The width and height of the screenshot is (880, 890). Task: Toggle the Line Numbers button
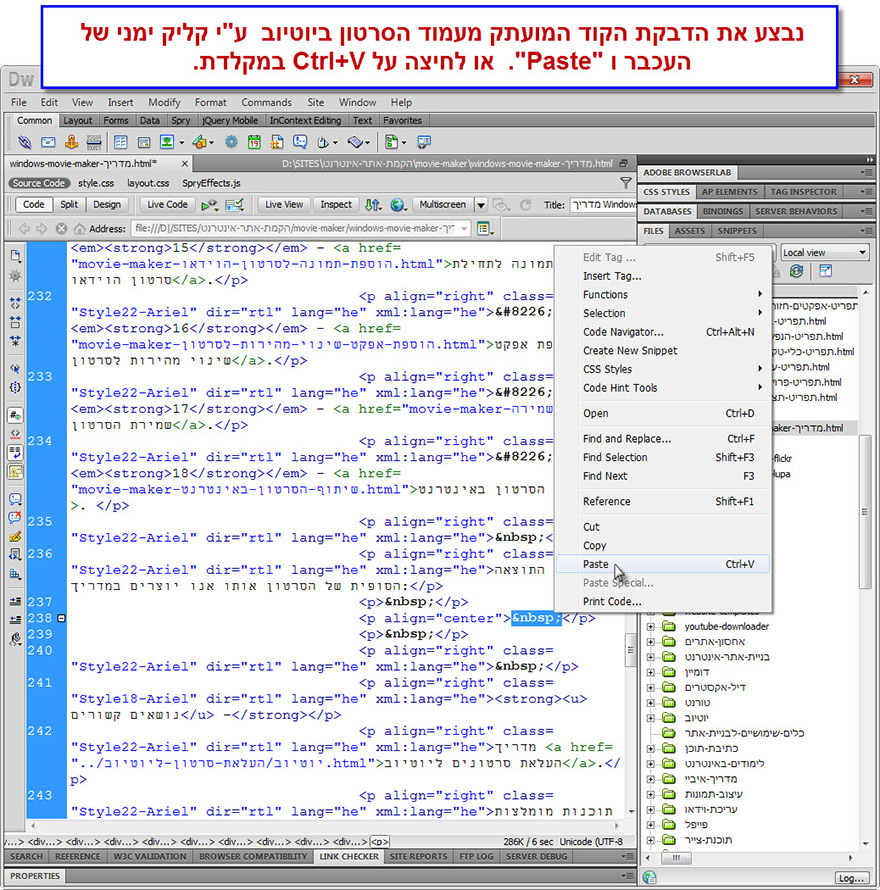[15, 415]
